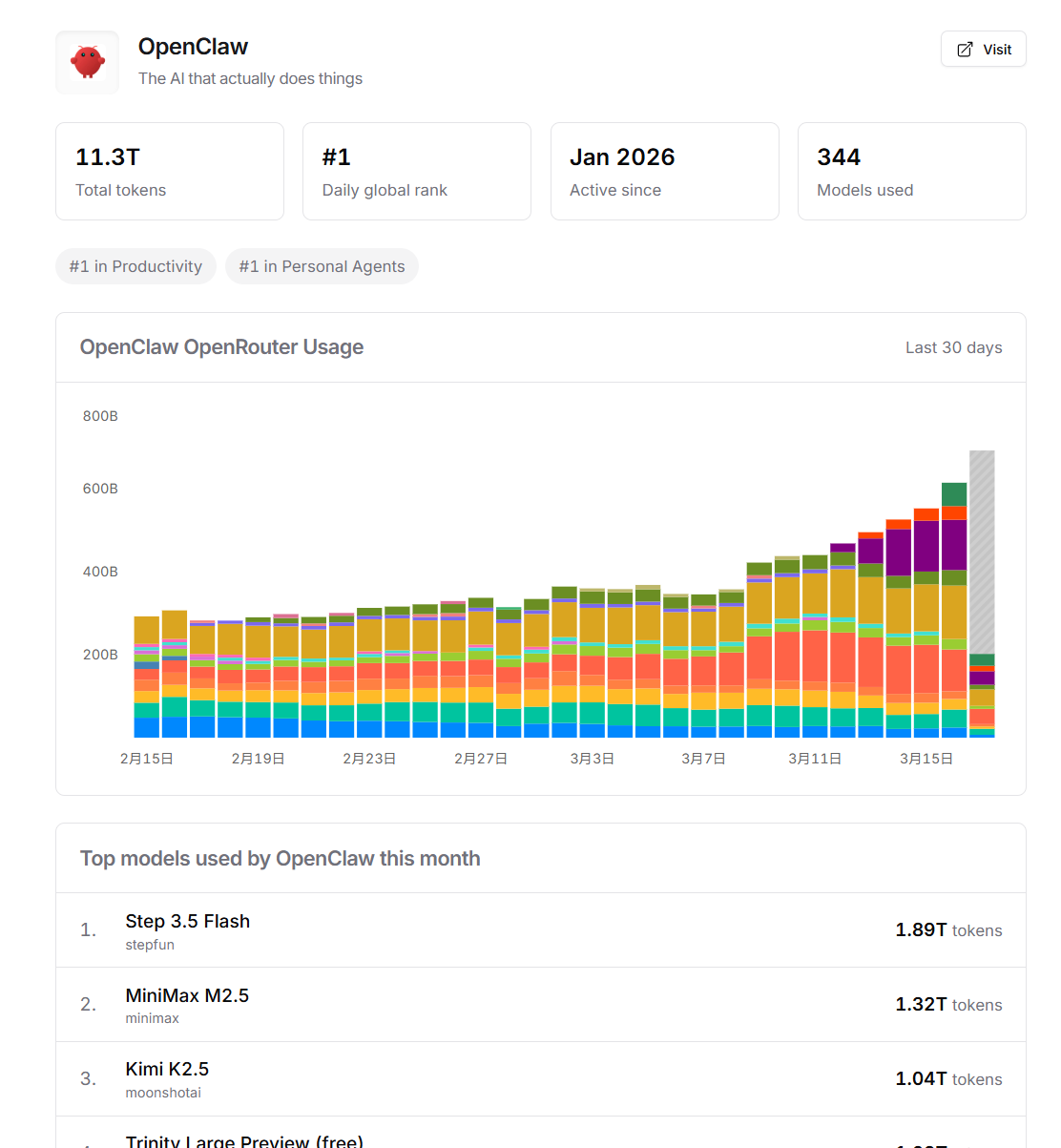Click dark green top segment of tallest bar

coord(954,493)
